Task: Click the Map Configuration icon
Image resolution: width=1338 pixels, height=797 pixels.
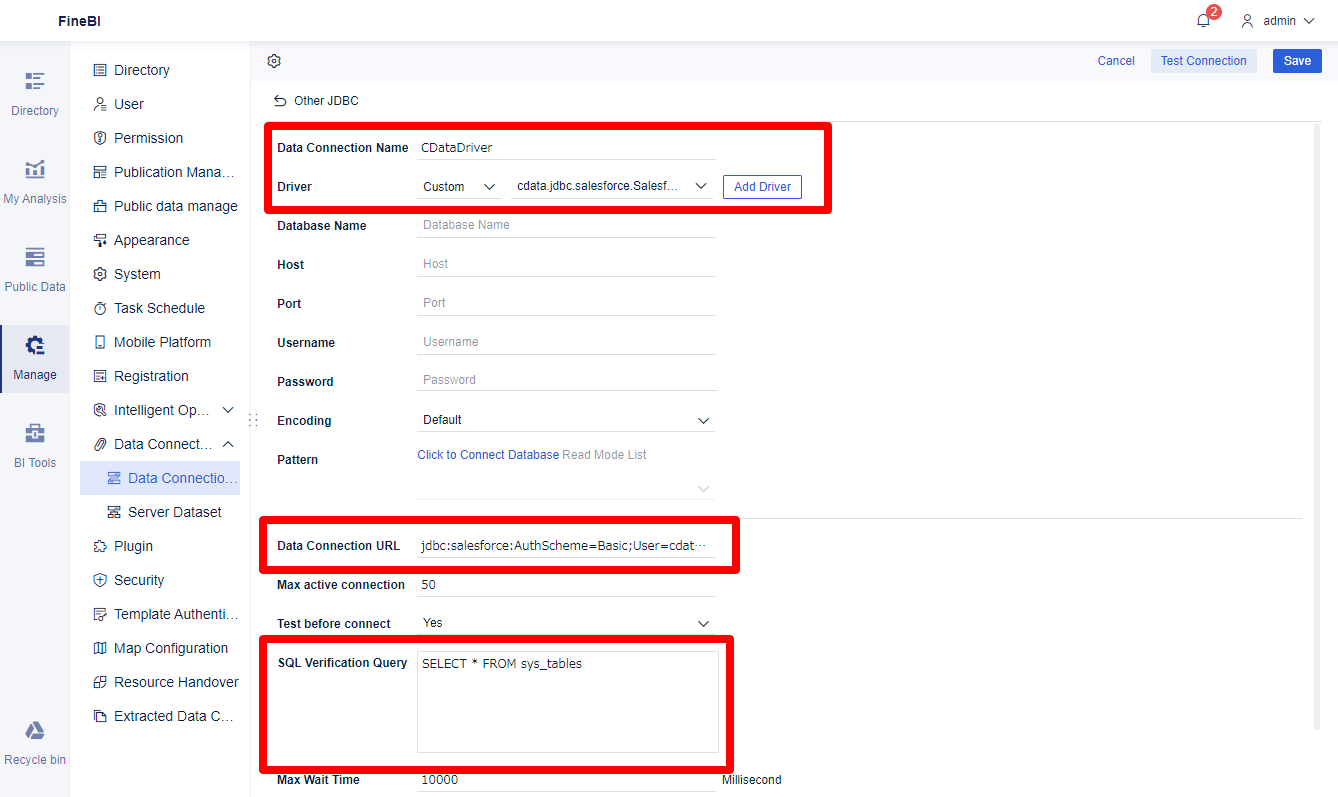Action: click(100, 648)
